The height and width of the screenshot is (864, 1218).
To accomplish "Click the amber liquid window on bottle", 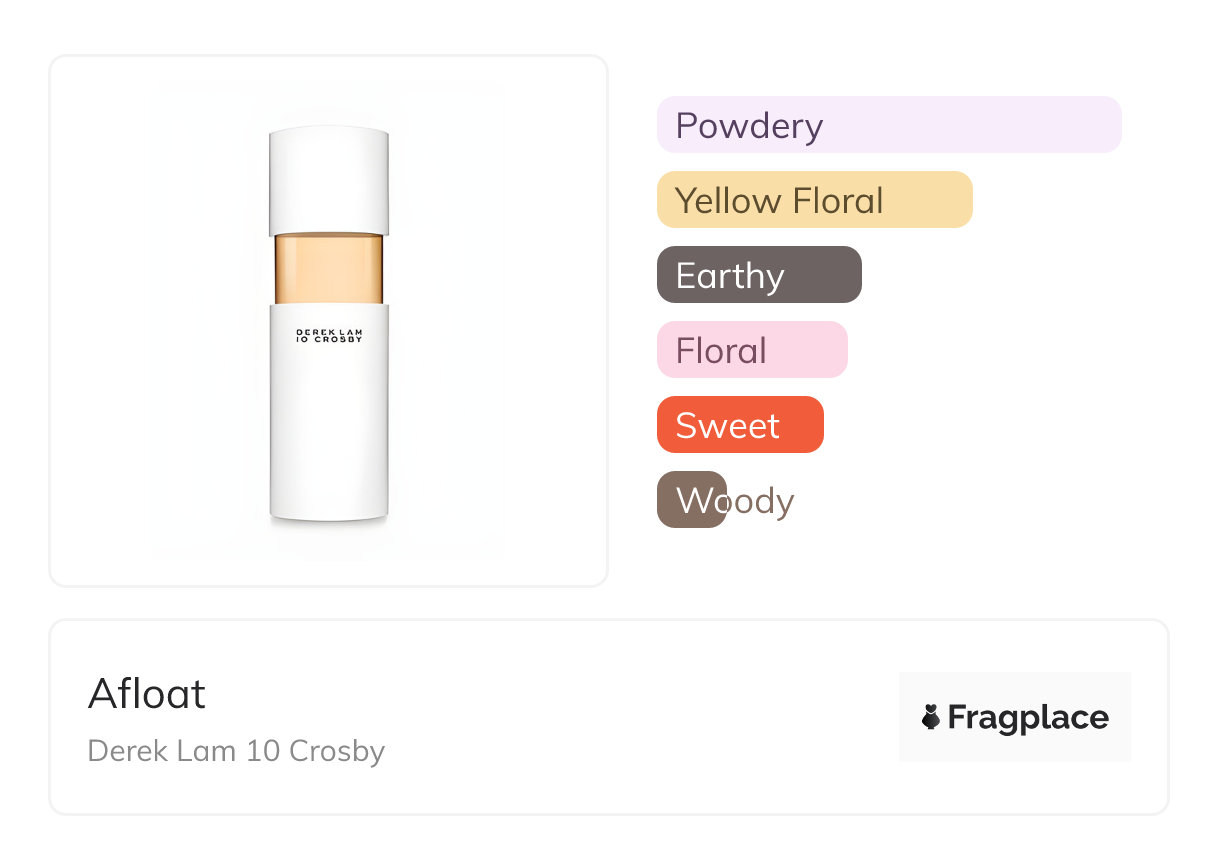I will (x=329, y=268).
